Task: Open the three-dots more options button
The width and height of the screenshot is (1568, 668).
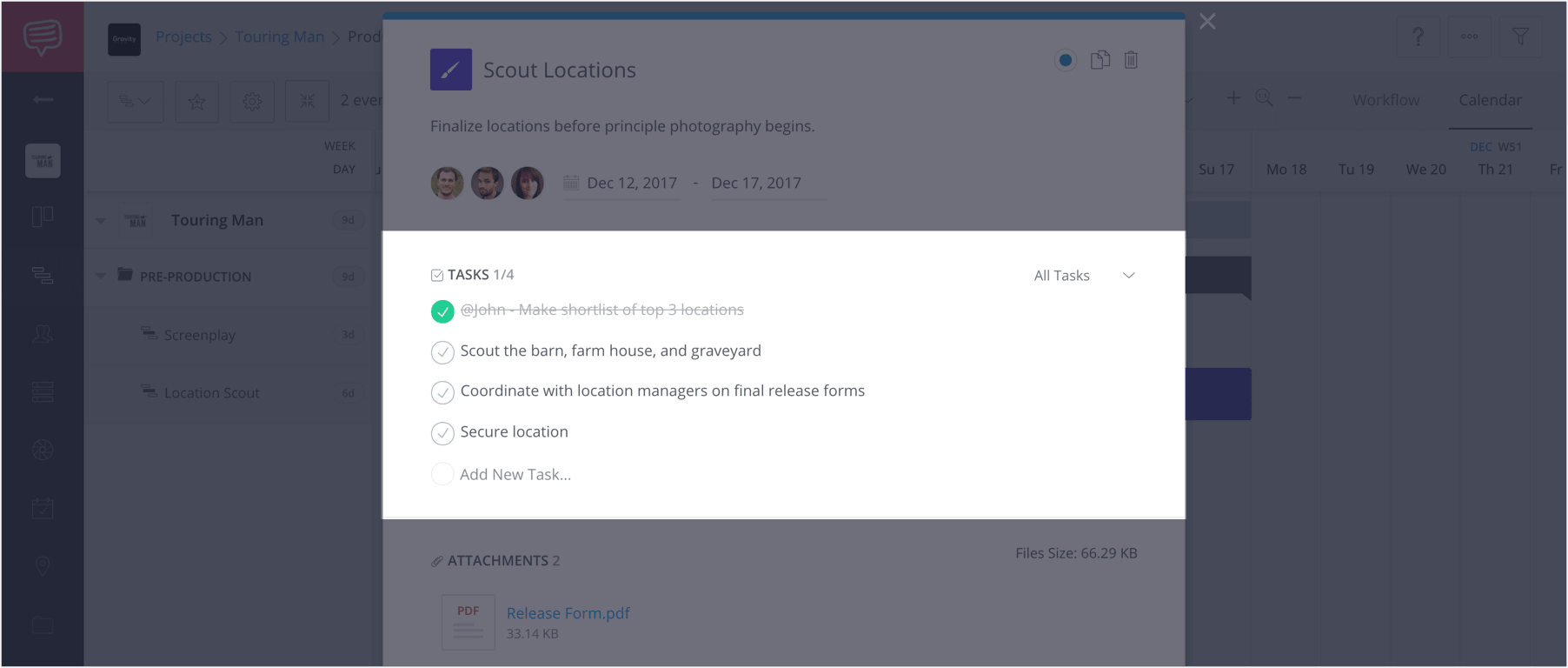Action: click(1470, 37)
